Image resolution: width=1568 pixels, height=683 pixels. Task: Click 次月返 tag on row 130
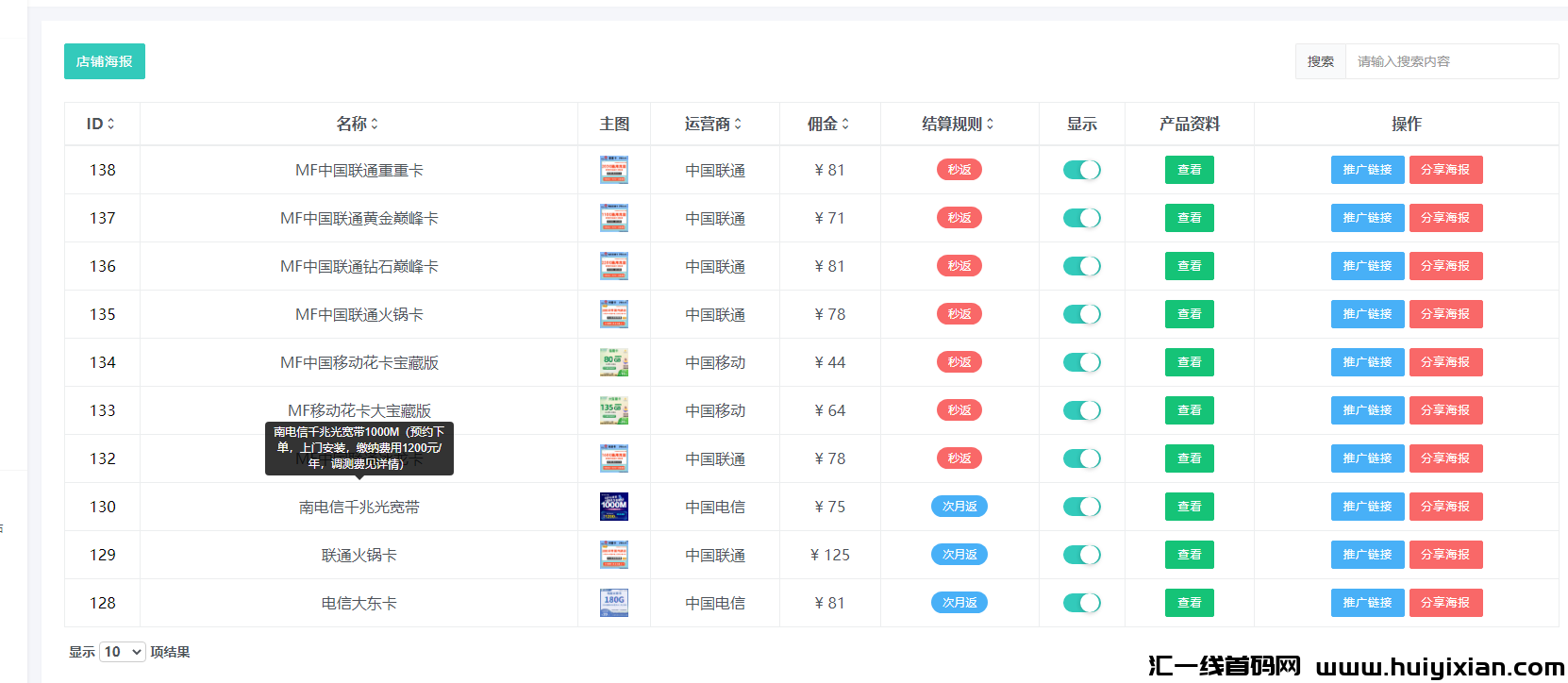[x=959, y=507]
